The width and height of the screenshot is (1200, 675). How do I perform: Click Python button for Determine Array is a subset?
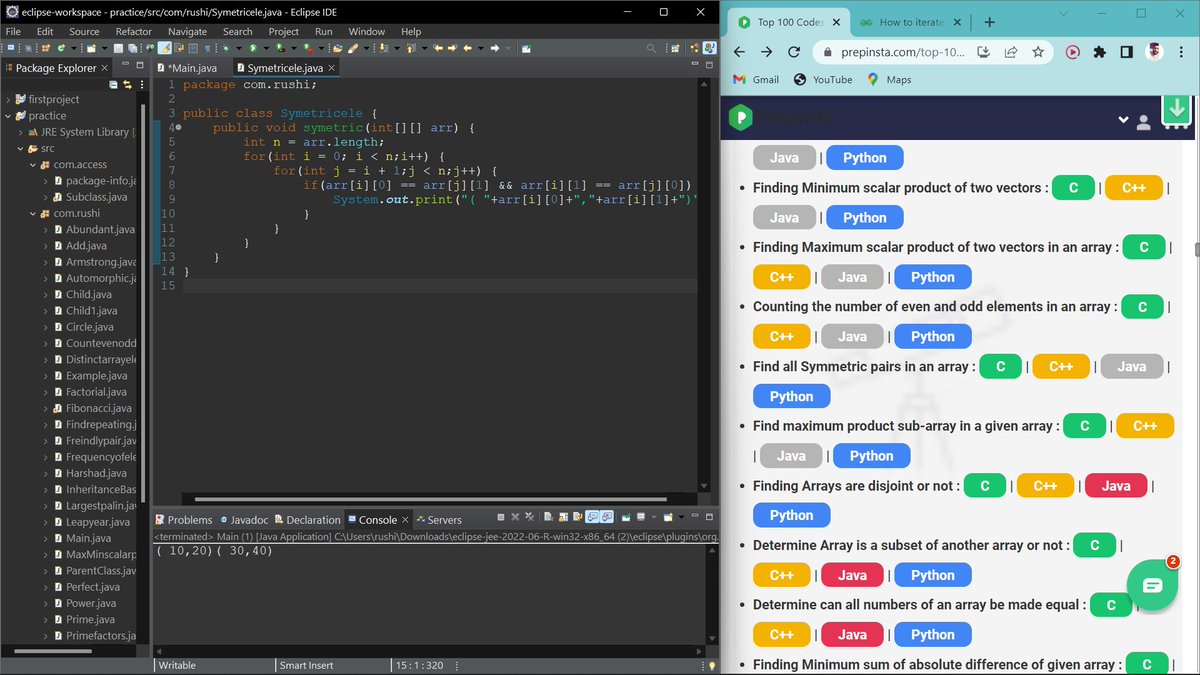click(933, 575)
